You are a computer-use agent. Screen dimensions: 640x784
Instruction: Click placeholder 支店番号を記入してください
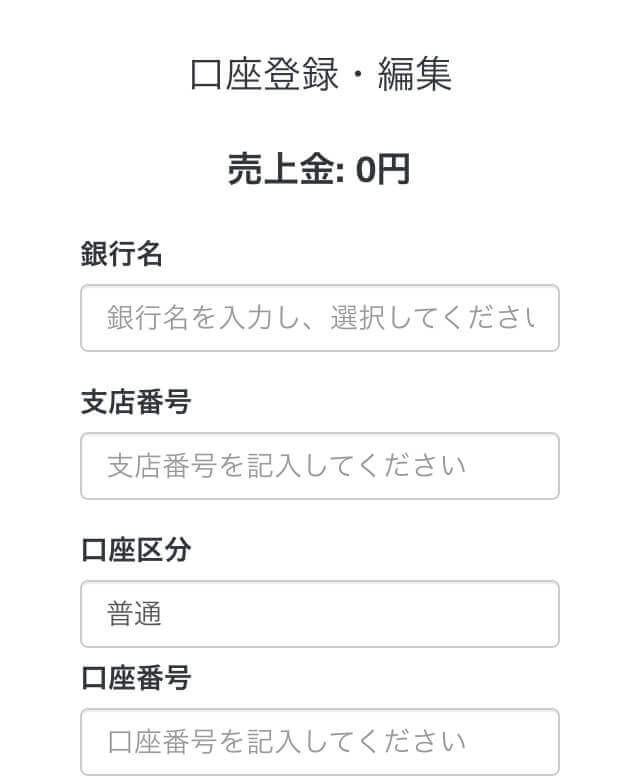(286, 466)
